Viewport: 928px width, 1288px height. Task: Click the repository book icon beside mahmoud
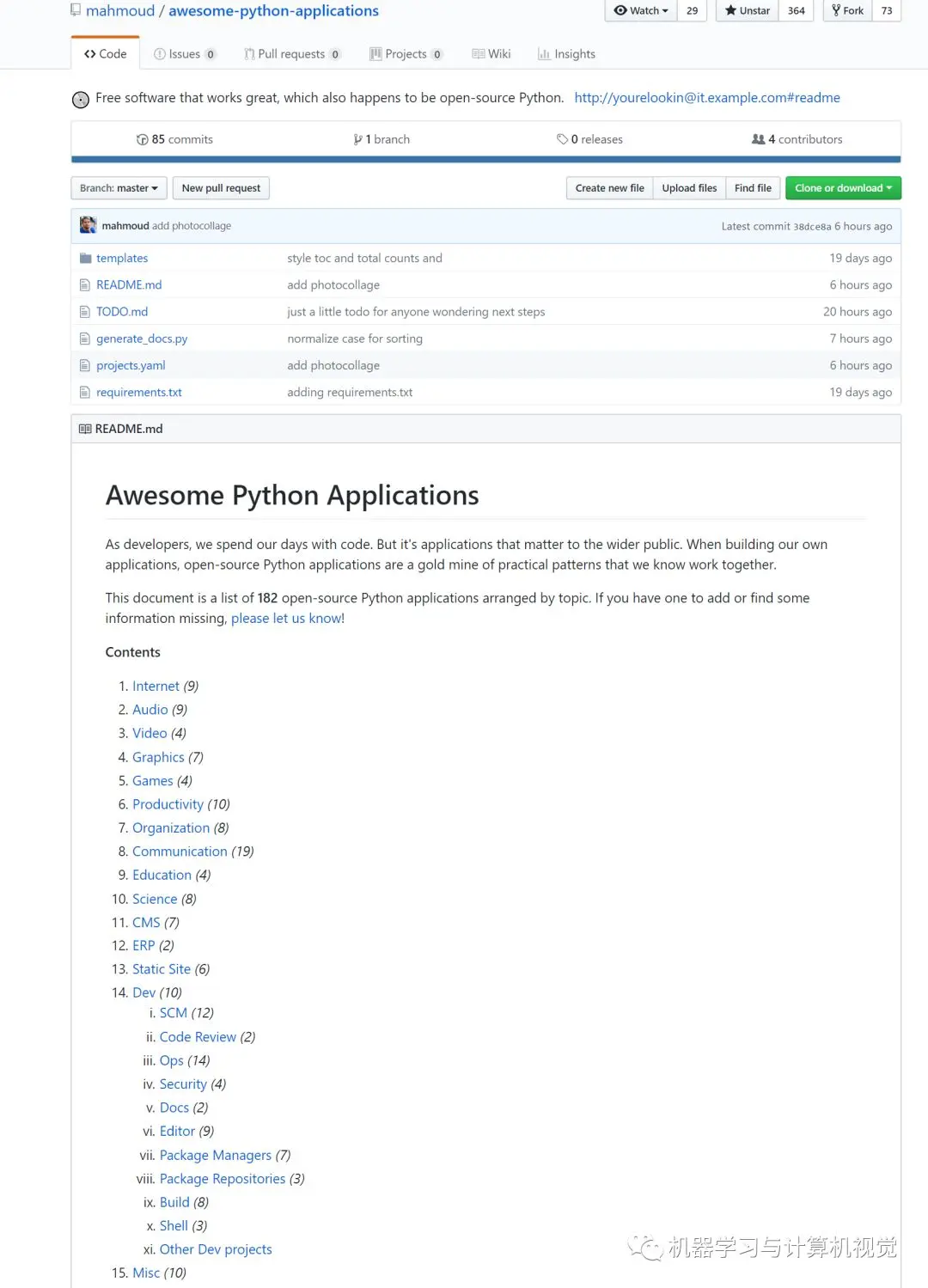(x=76, y=10)
